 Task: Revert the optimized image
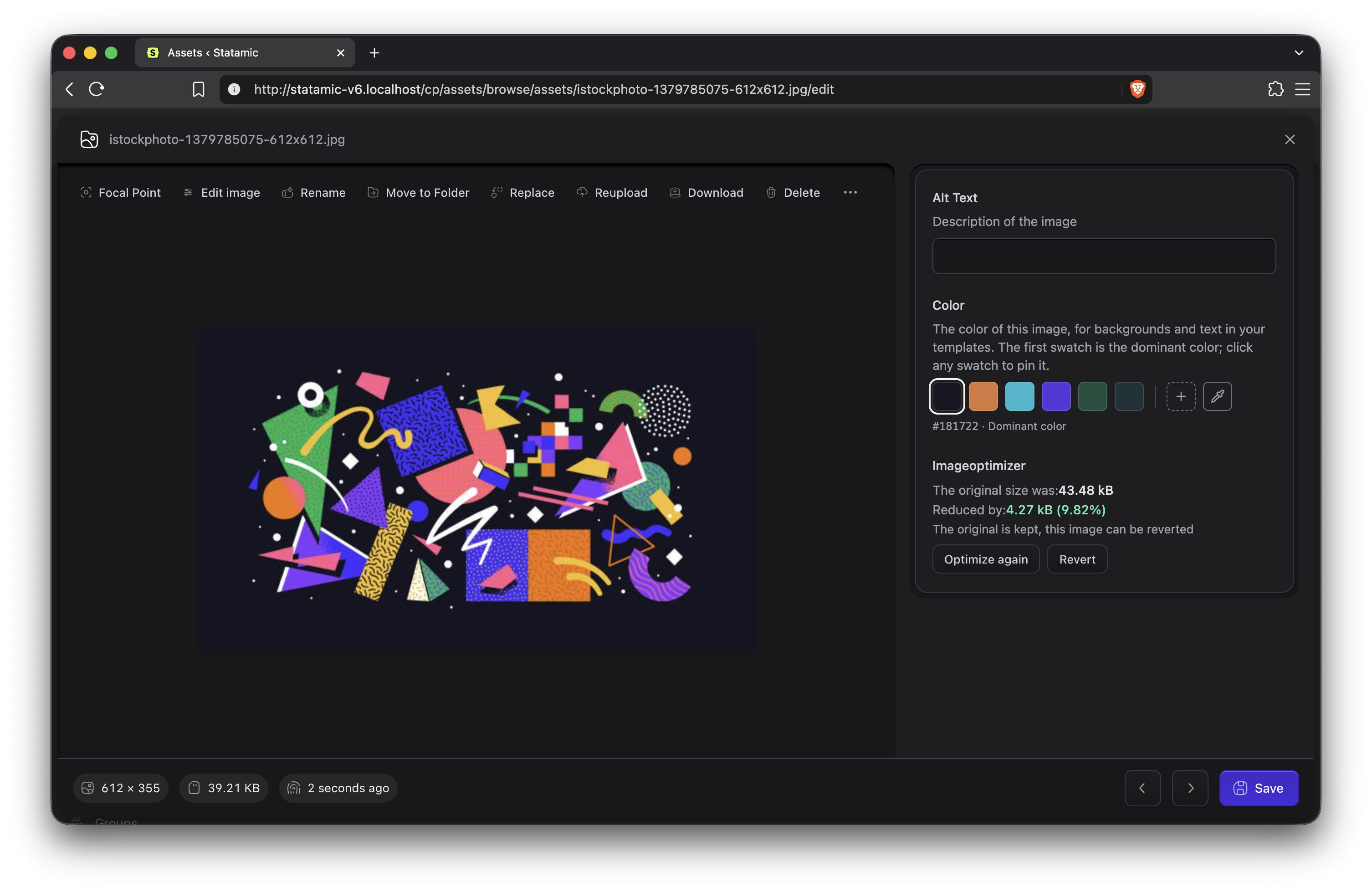pyautogui.click(x=1077, y=559)
